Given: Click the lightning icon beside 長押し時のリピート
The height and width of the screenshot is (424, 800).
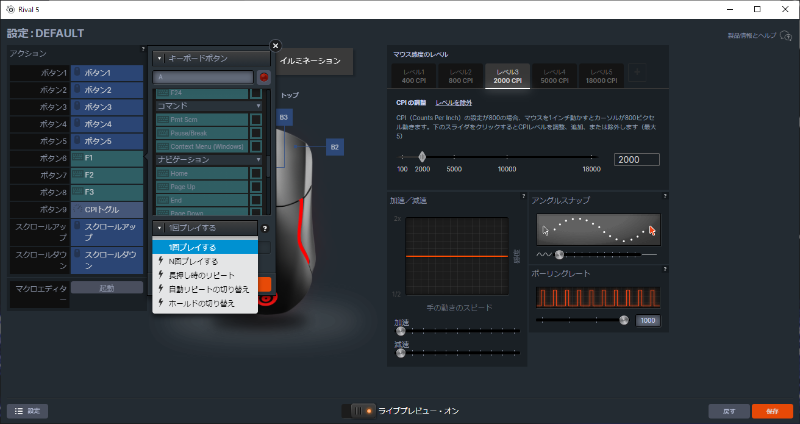Looking at the screenshot, I should point(161,275).
